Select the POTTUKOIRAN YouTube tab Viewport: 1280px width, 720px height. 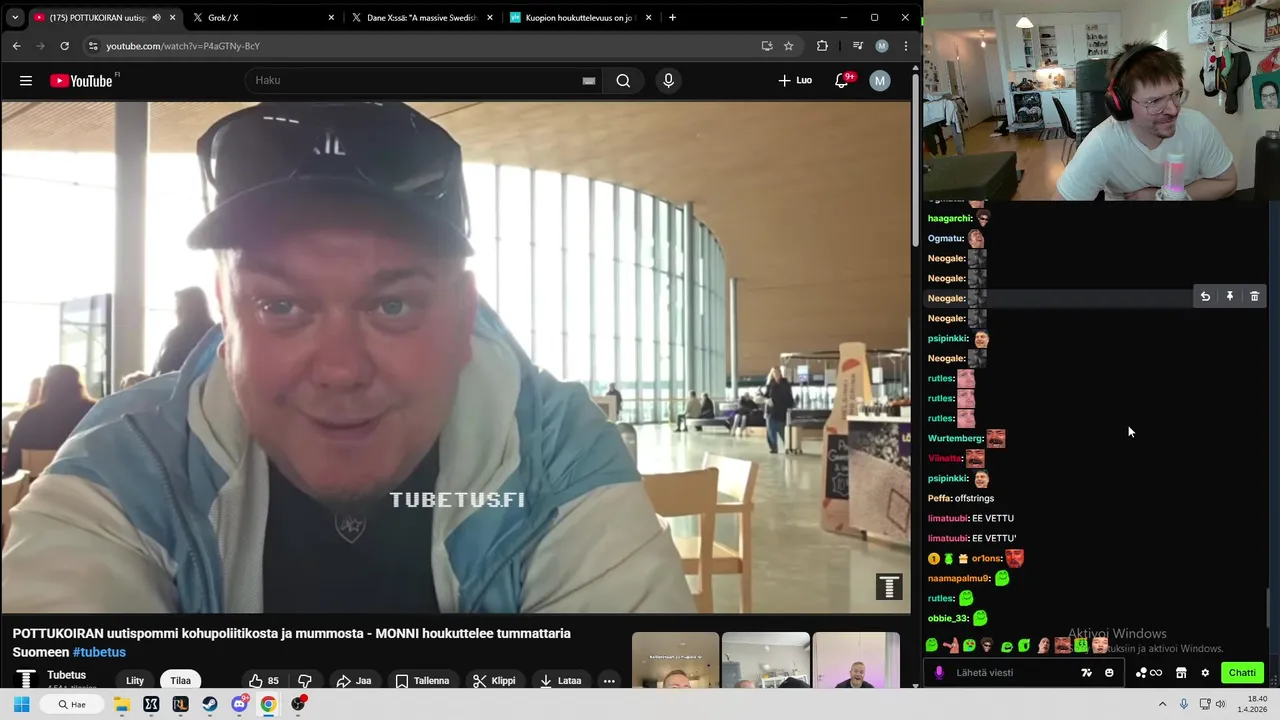105,18
